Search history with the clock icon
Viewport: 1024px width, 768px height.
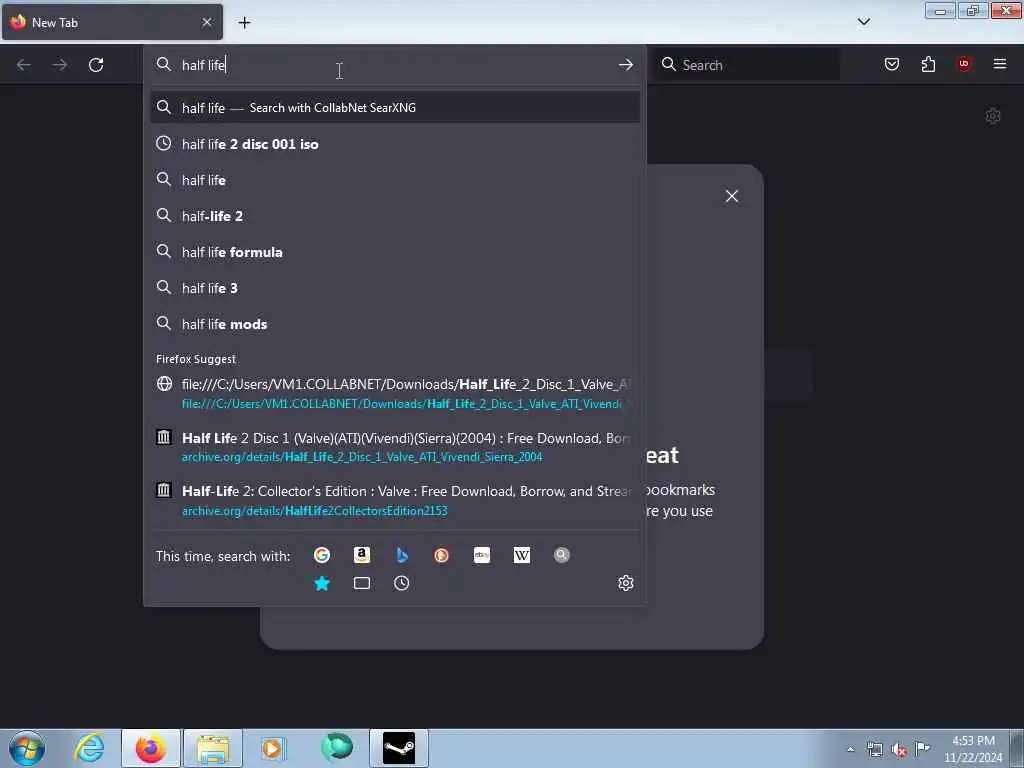[x=402, y=583]
